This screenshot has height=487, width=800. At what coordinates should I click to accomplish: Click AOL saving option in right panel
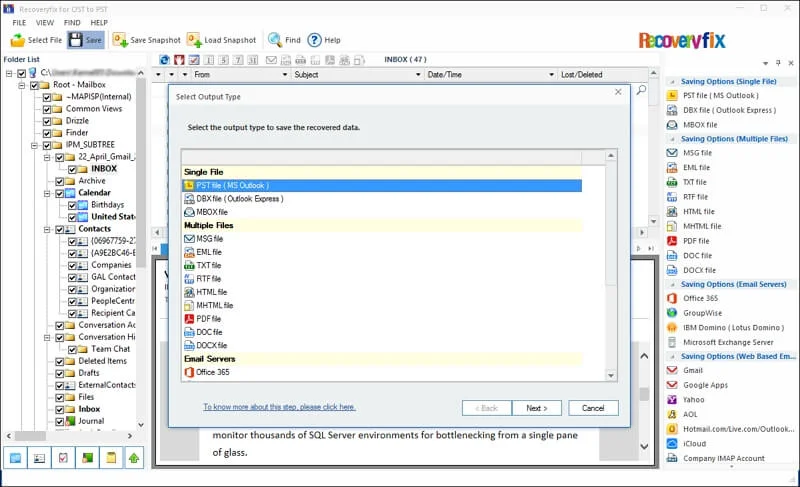click(x=690, y=415)
